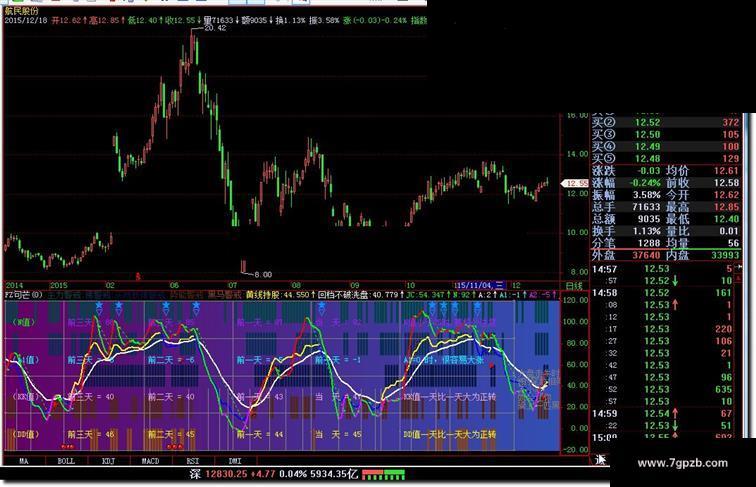The width and height of the screenshot is (756, 487).
Task: Click the 2015/12/18 date in header
Action: (26, 20)
